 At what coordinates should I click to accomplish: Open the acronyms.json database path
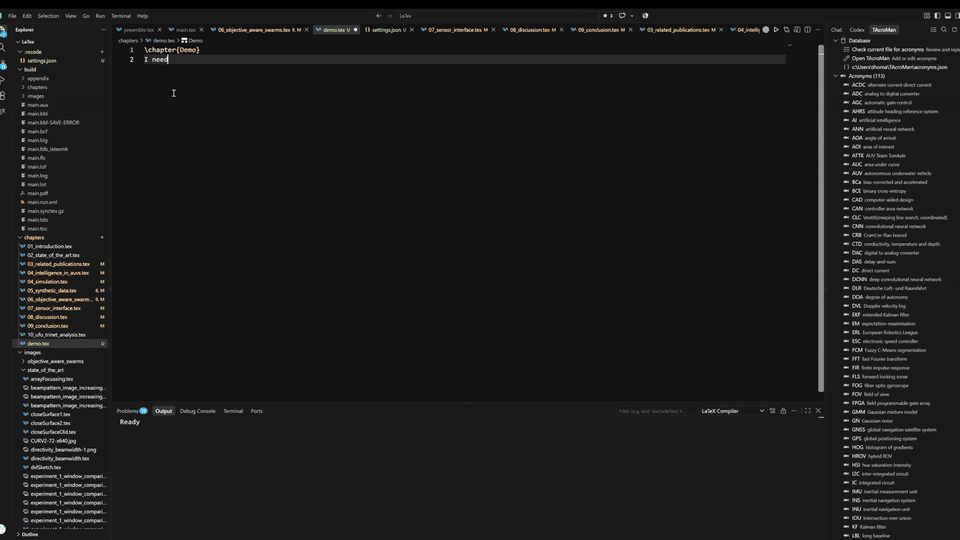pos(899,67)
